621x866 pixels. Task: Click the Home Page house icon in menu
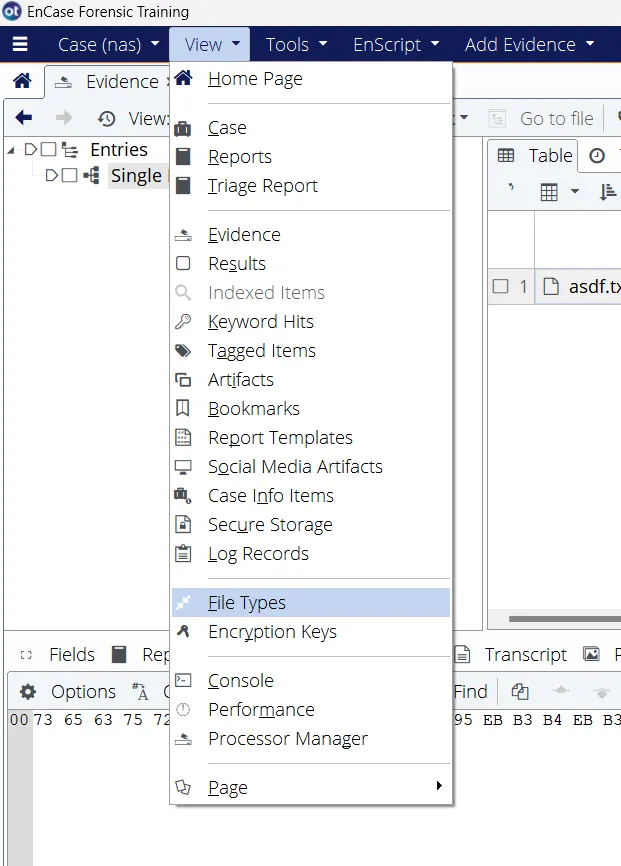(183, 78)
